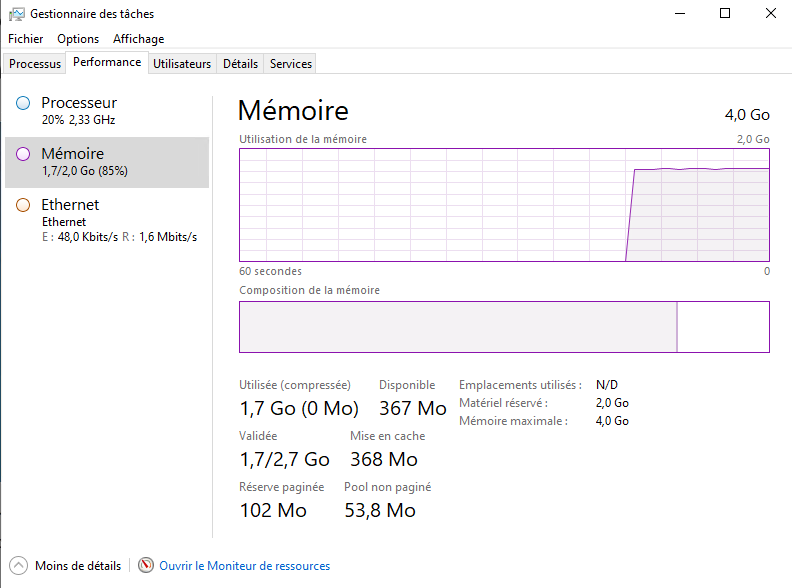Click the Task Manager title bar icon

(x=17, y=14)
